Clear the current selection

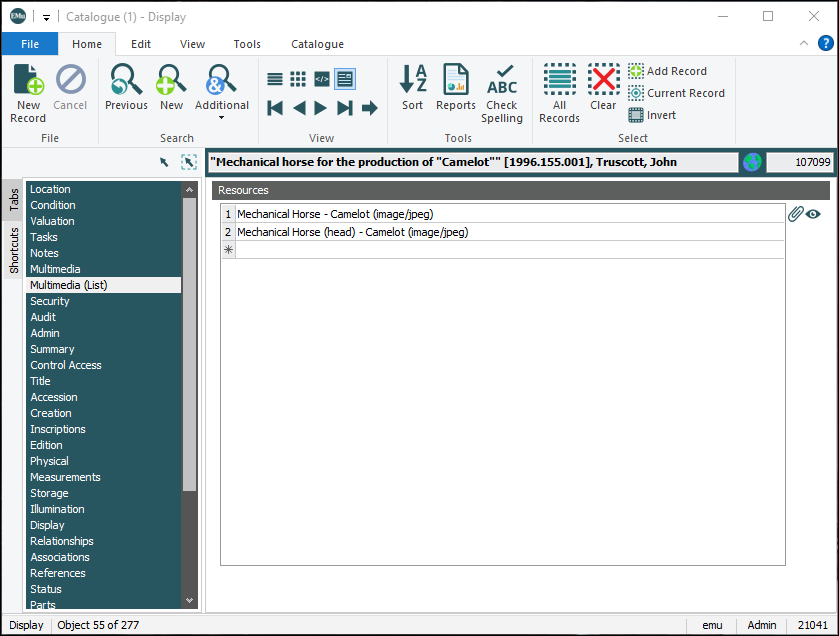[603, 88]
